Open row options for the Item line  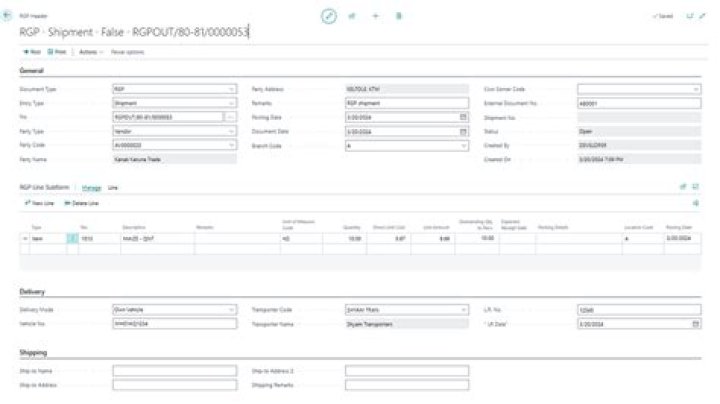click(72, 239)
